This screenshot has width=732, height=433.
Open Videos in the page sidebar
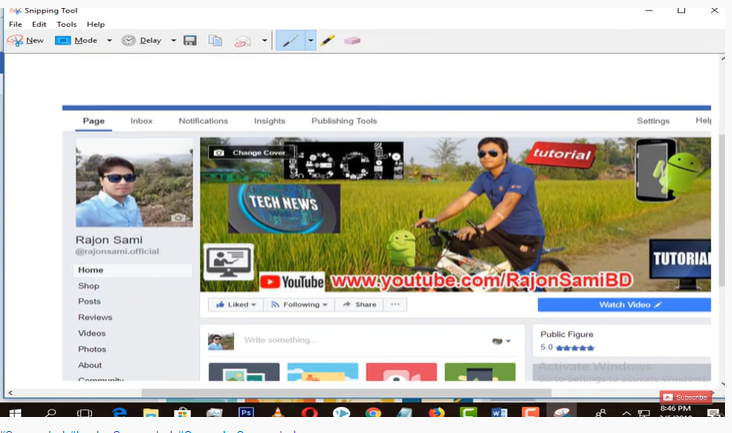pyautogui.click(x=92, y=333)
